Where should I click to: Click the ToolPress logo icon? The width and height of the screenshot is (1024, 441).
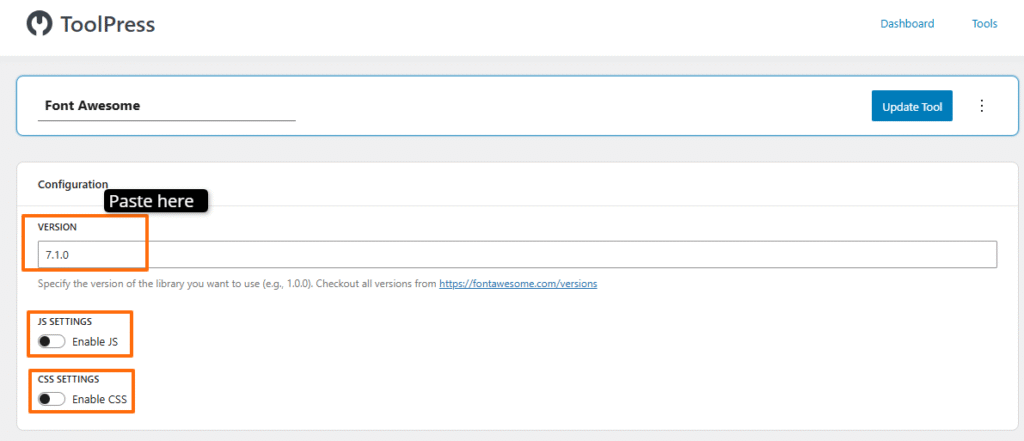pyautogui.click(x=40, y=23)
